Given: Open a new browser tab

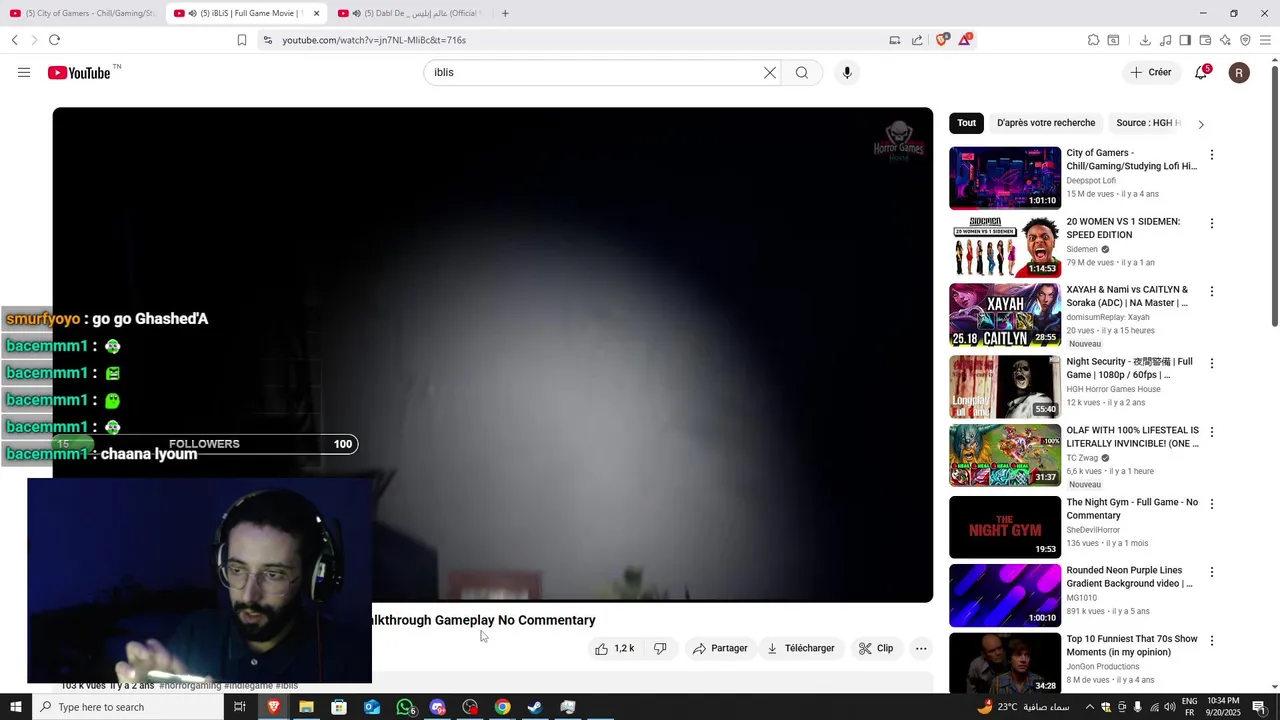Looking at the screenshot, I should point(505,13).
